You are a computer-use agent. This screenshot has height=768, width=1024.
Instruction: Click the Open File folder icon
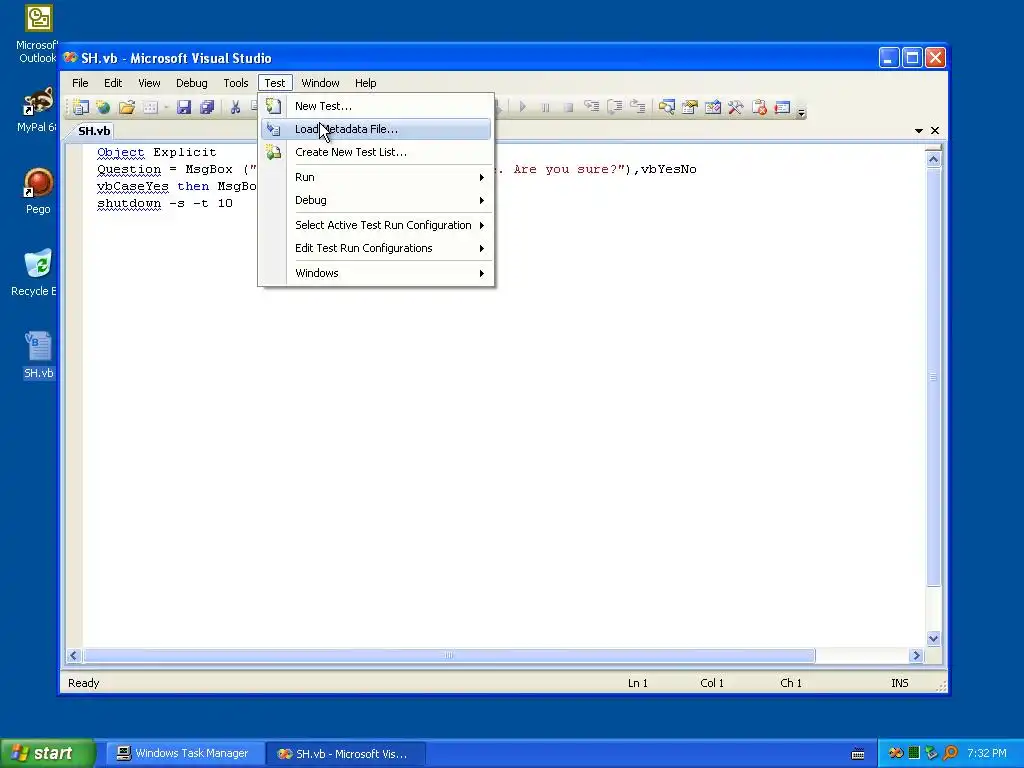click(127, 107)
